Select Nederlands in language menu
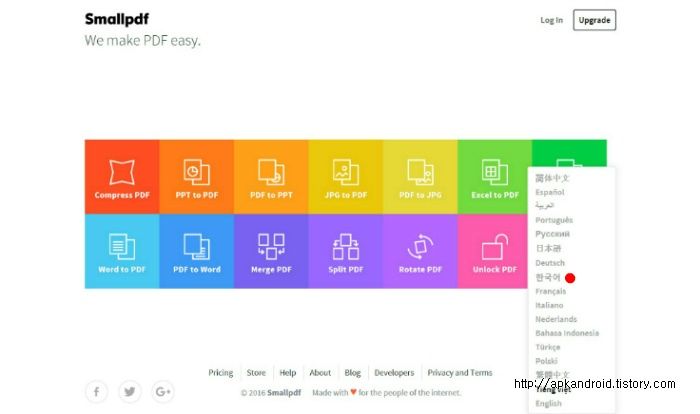Image resolution: width=700 pixels, height=414 pixels. pos(556,319)
